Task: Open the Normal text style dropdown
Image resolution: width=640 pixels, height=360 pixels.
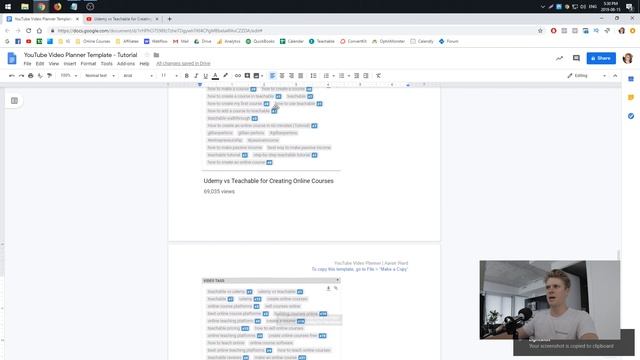Action: [x=100, y=76]
